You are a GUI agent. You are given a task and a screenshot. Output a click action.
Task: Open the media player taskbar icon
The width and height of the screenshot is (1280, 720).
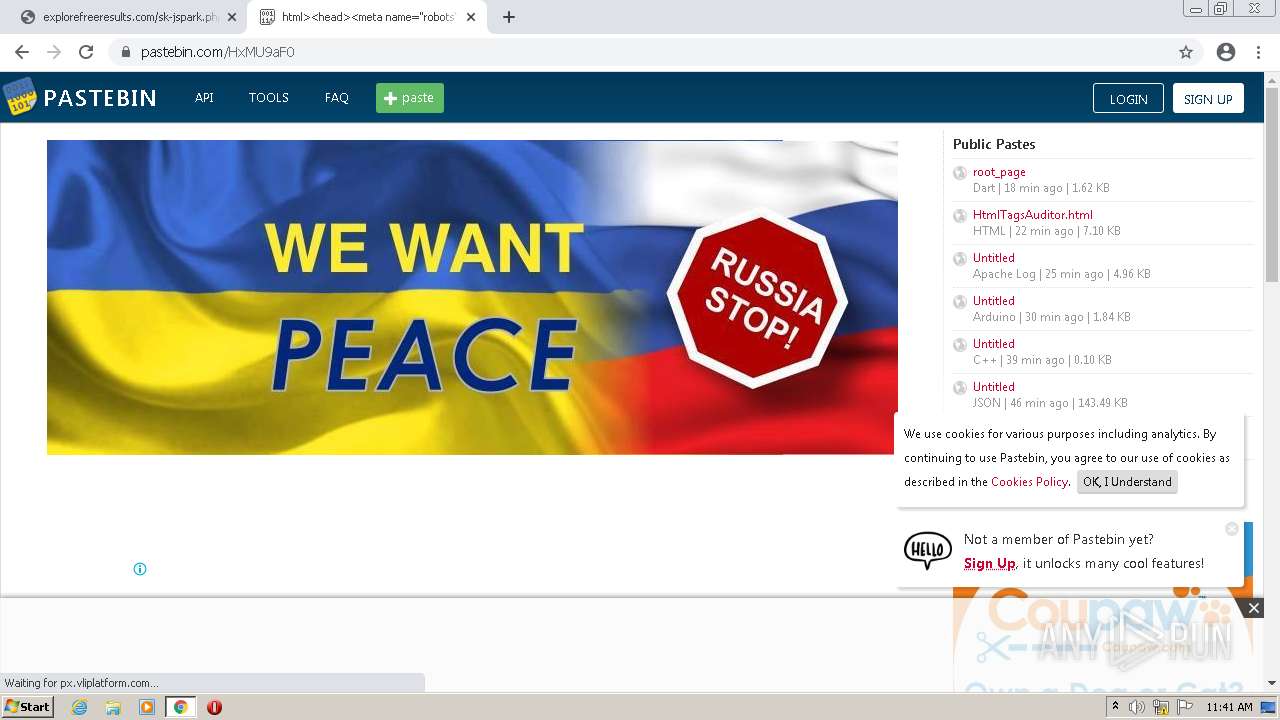(147, 707)
